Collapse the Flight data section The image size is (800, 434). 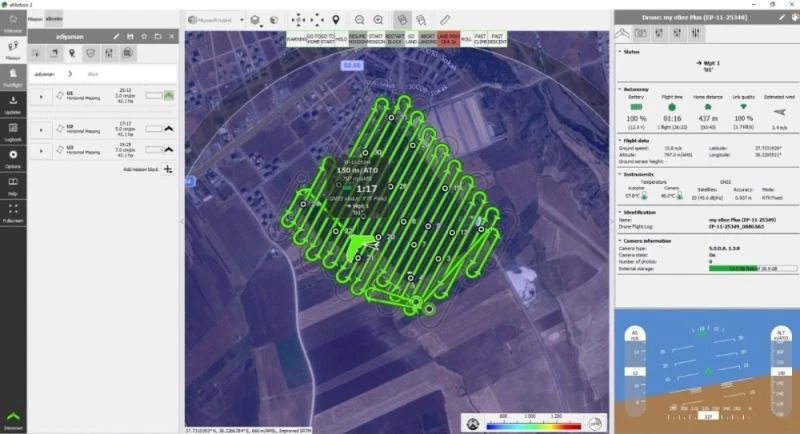coord(618,141)
